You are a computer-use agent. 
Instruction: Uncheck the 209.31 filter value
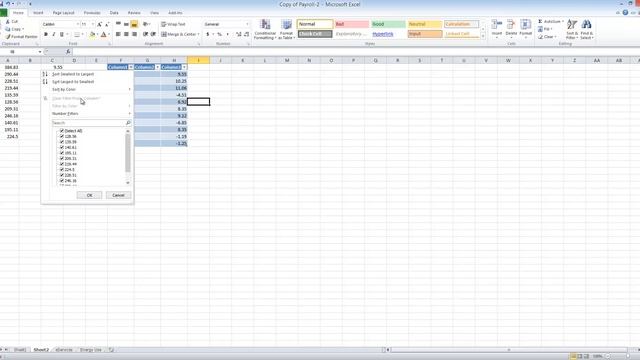pos(62,158)
